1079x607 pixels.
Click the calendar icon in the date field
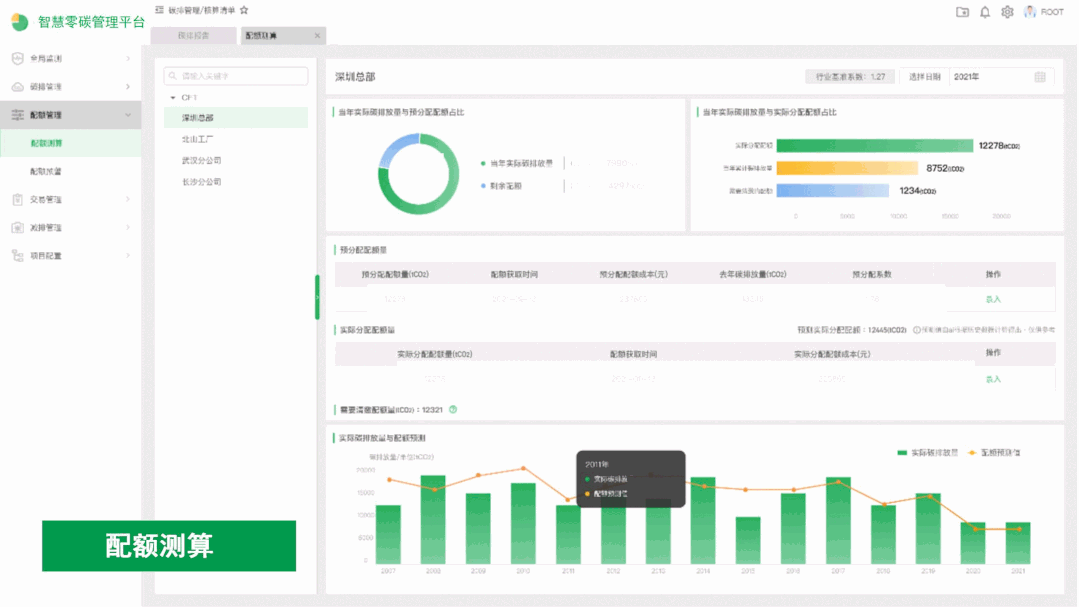tap(1040, 77)
